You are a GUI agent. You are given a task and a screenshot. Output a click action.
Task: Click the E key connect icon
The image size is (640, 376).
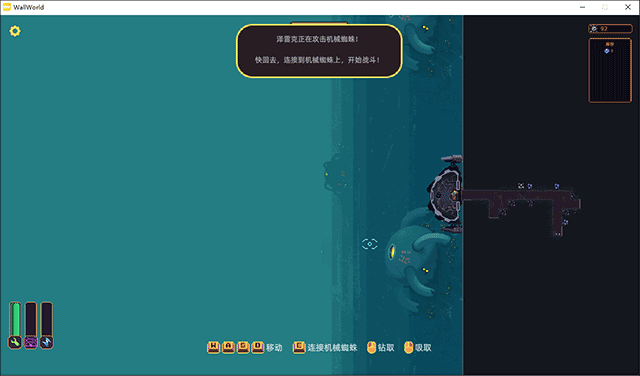click(x=299, y=347)
